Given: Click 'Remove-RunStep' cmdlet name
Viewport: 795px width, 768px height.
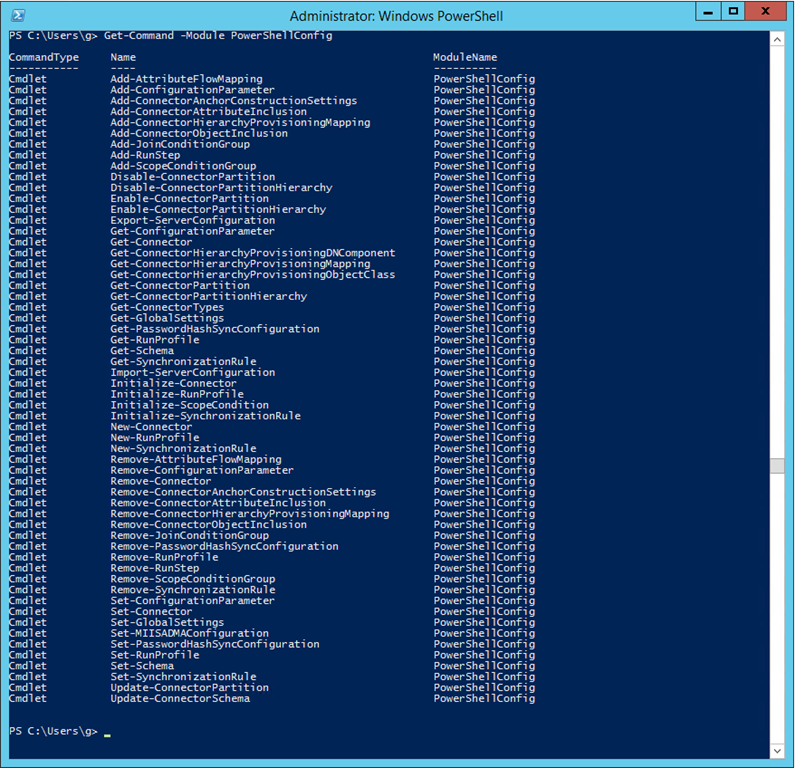Looking at the screenshot, I should click(x=155, y=569).
